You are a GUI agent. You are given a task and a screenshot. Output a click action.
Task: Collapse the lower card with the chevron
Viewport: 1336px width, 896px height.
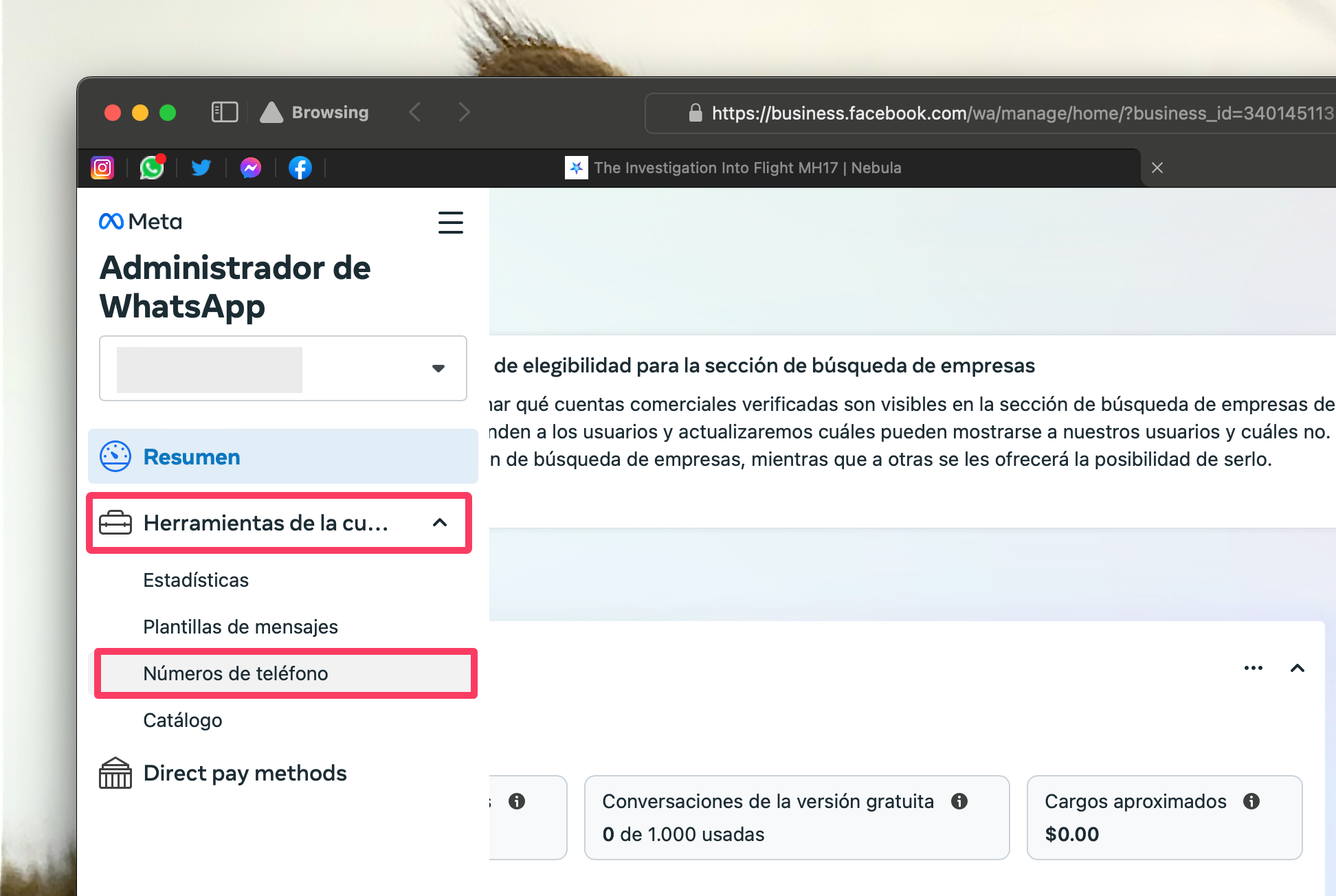[x=1298, y=667]
